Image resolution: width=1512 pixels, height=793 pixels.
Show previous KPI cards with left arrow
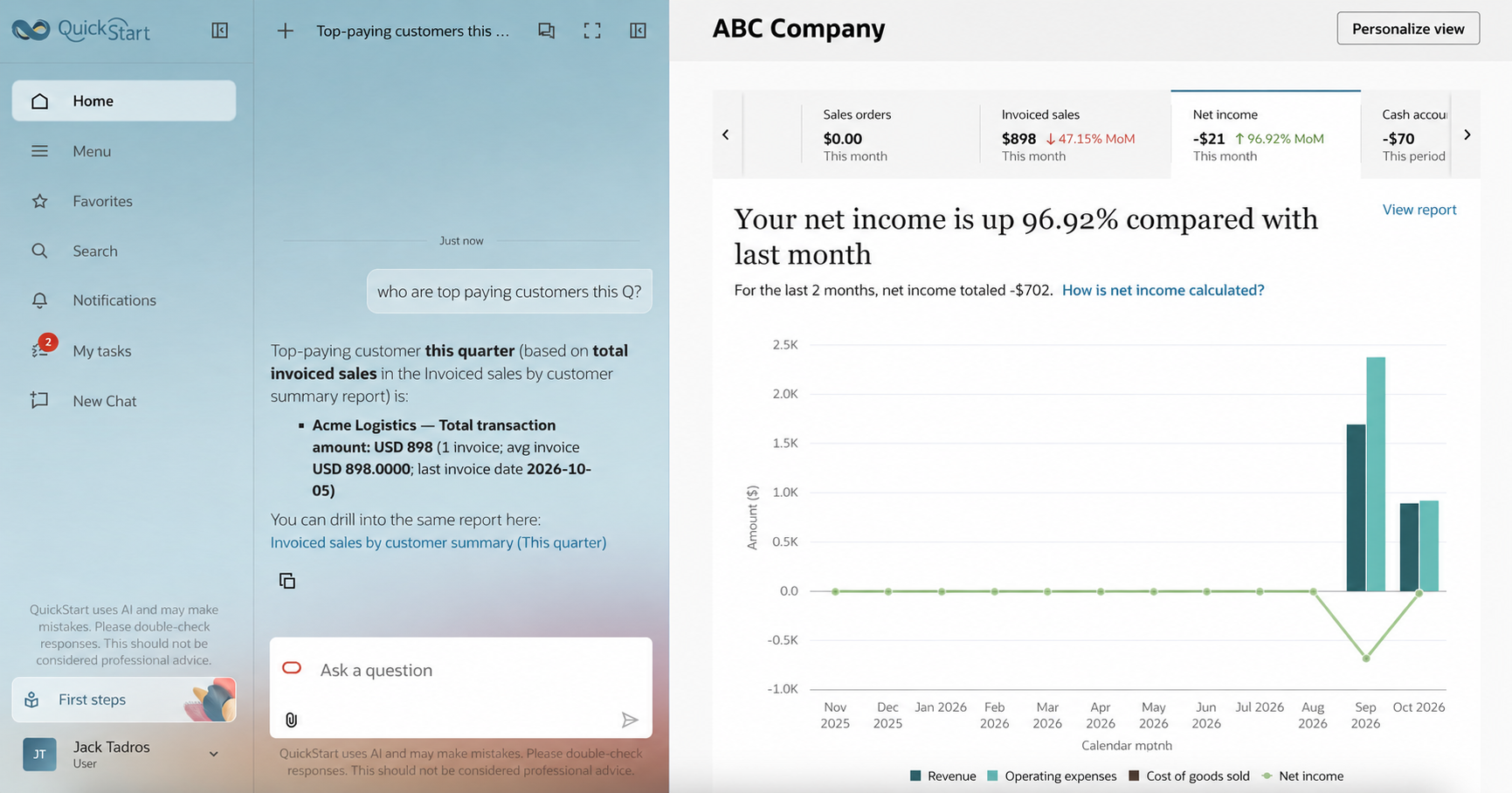coord(725,134)
